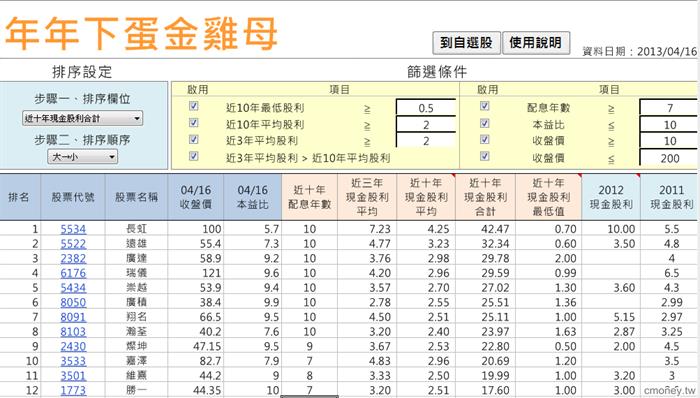This screenshot has width=700, height=398.
Task: Toggle the 近3年平均股利 > 近10年平均股利 checkbox
Action: tap(194, 156)
